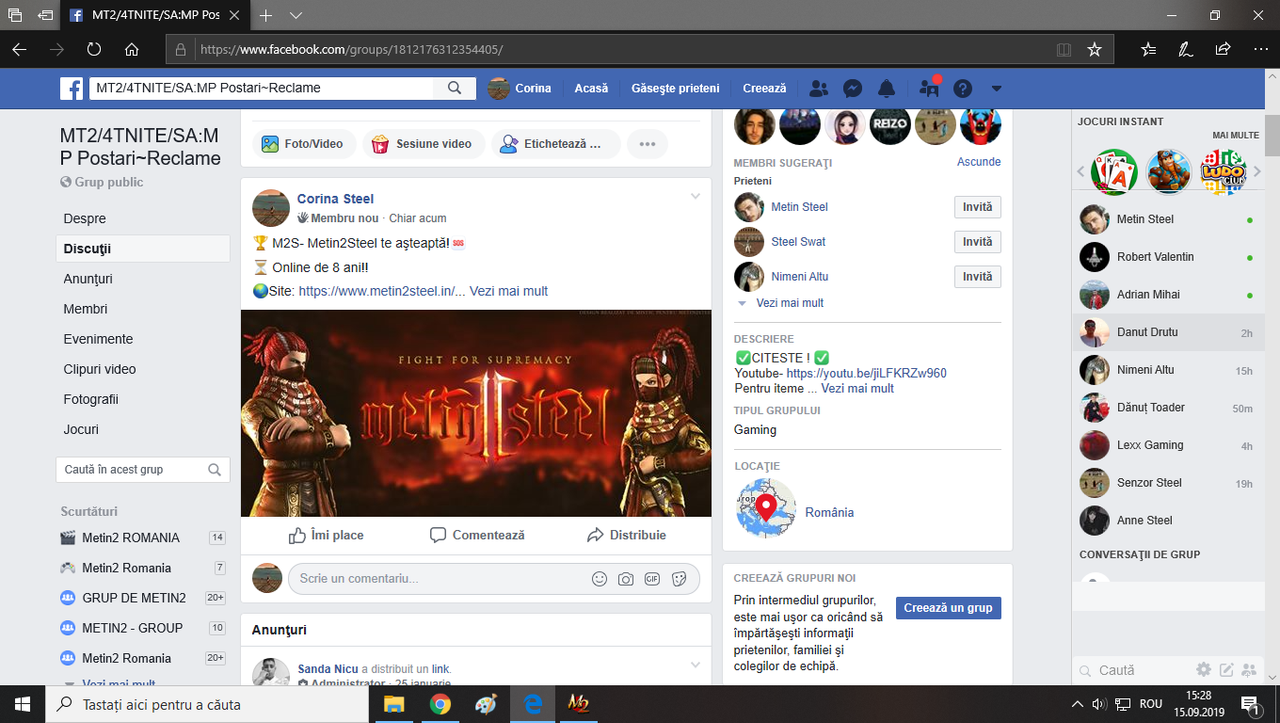Click Ascunde to hide suggested members
1280x723 pixels.
coord(979,162)
